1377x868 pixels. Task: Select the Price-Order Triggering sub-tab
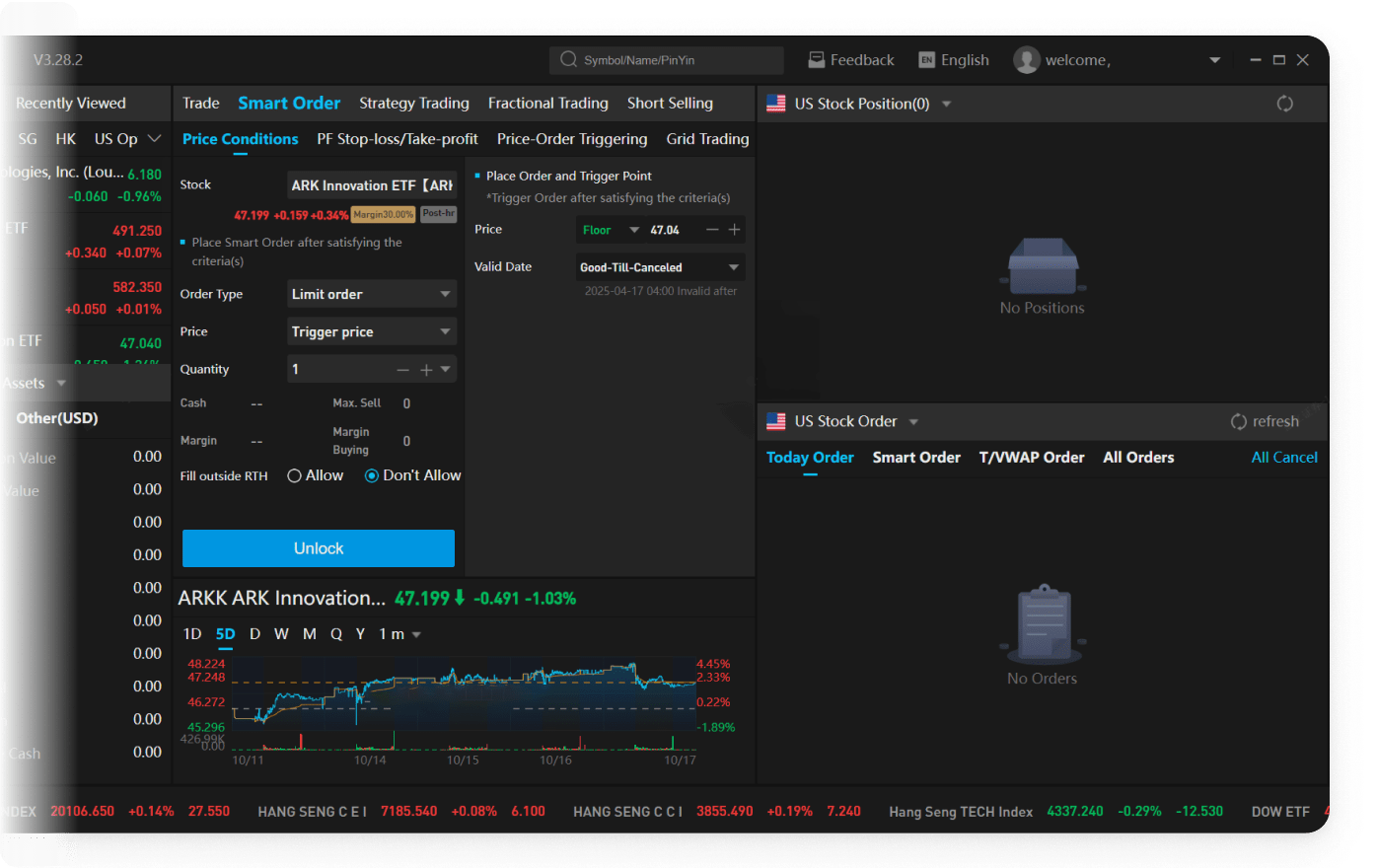pyautogui.click(x=572, y=139)
